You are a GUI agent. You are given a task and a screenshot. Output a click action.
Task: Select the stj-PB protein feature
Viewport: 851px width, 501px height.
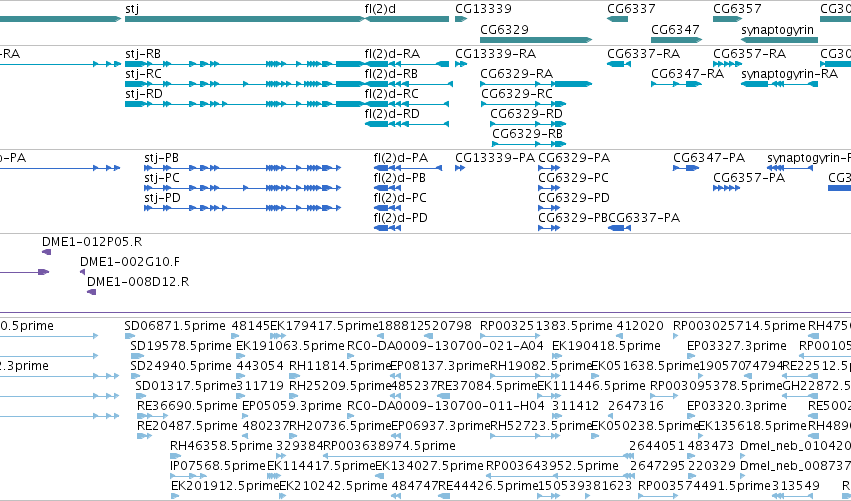(243, 168)
